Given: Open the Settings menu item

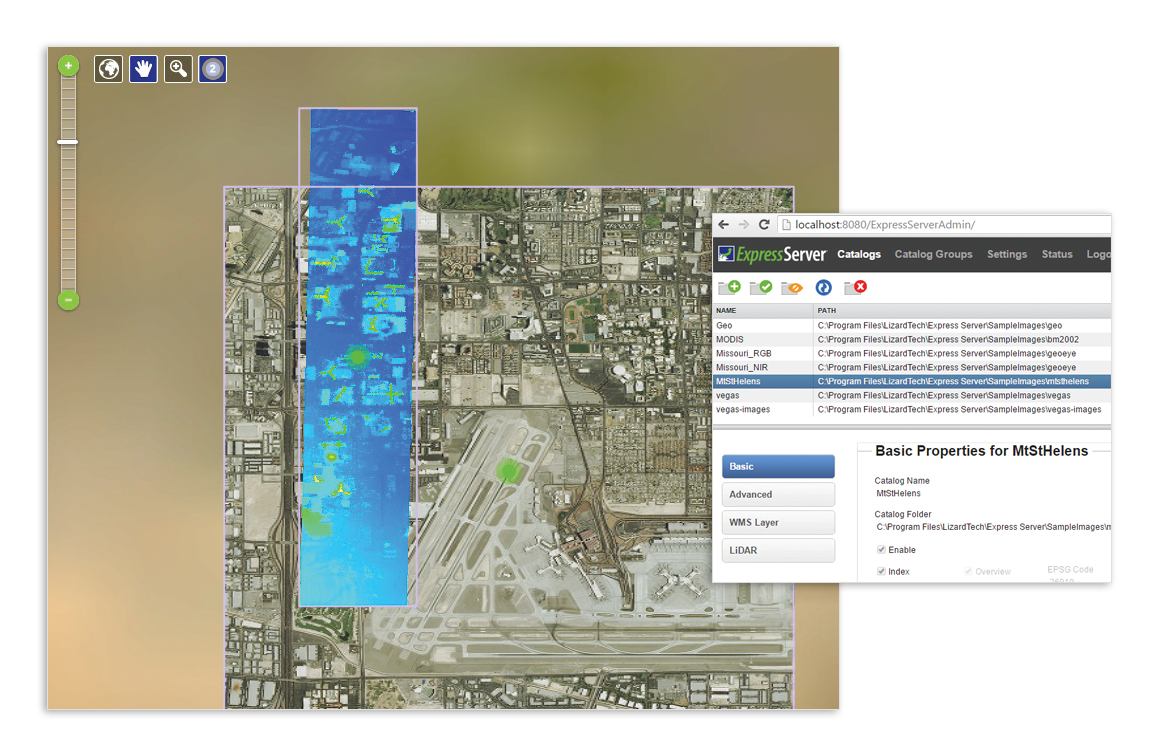Looking at the screenshot, I should coord(1006,254).
